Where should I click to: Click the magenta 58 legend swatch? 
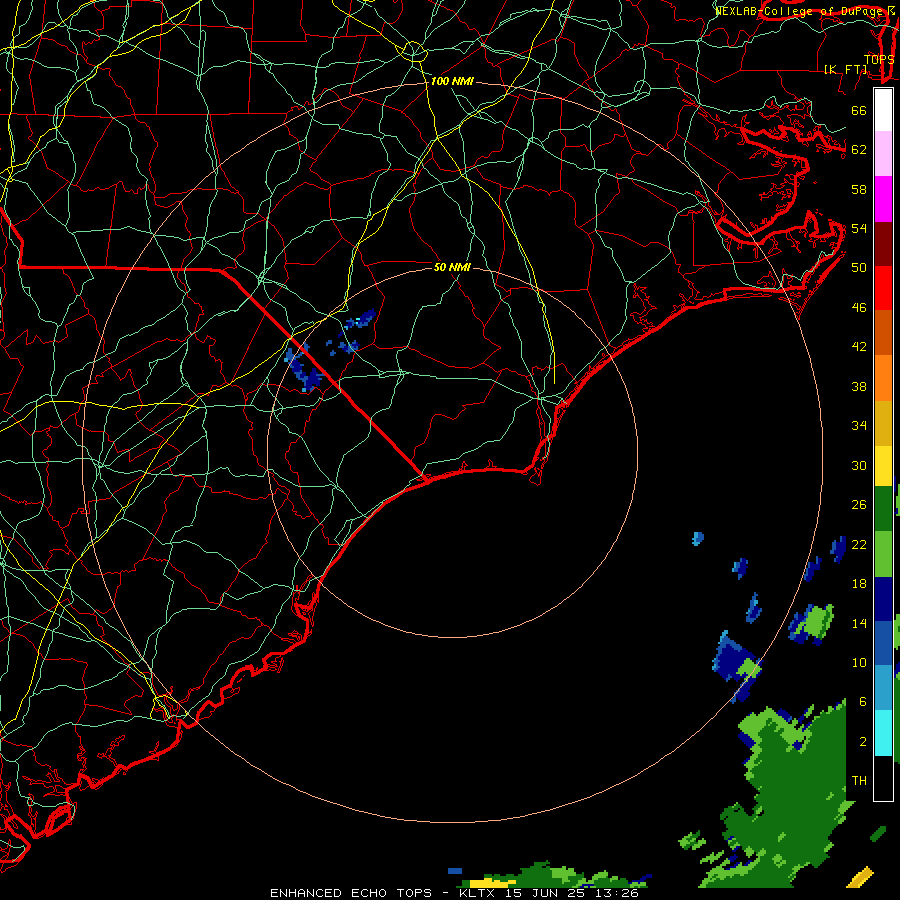coord(883,199)
